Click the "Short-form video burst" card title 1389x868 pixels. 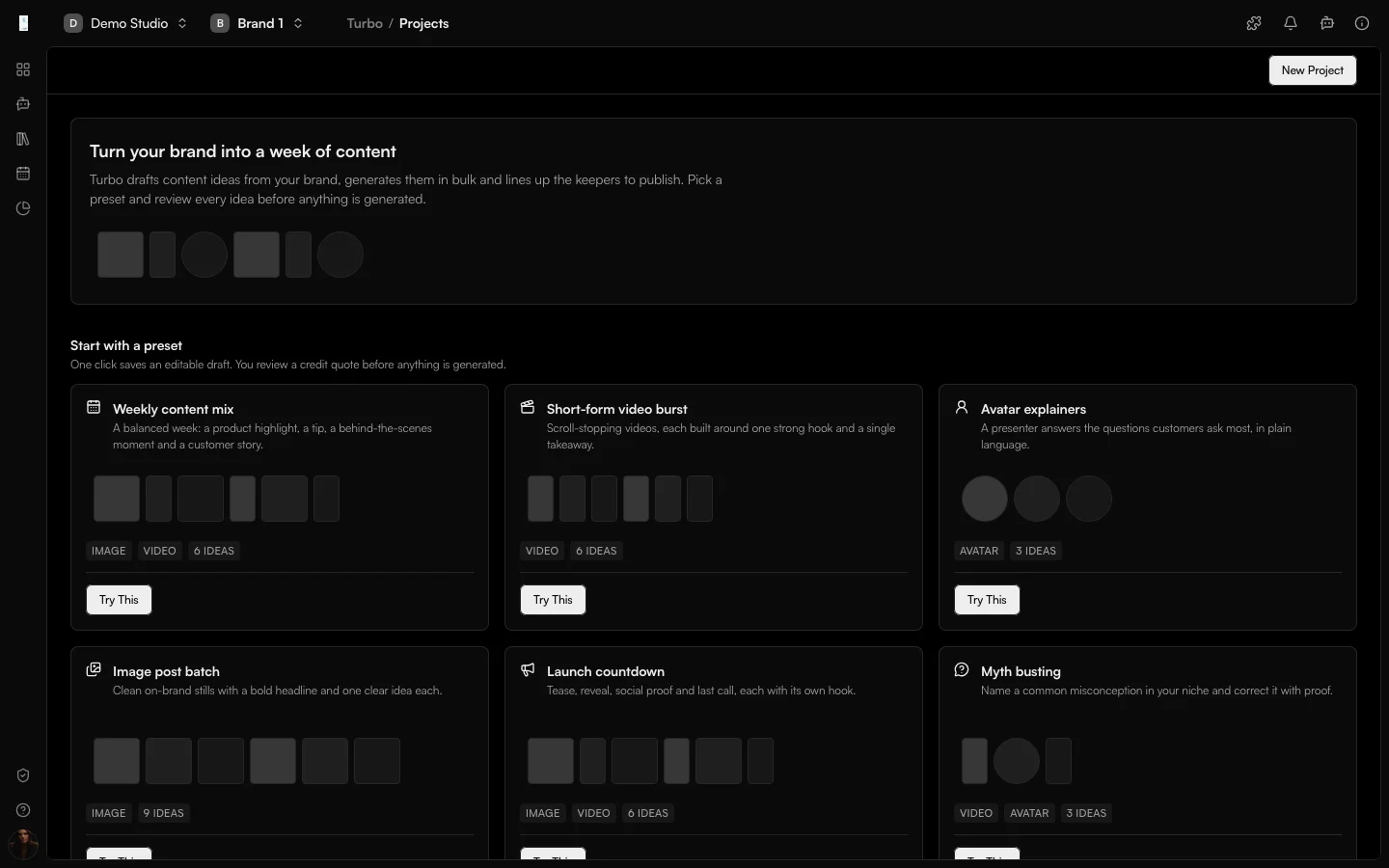click(617, 409)
